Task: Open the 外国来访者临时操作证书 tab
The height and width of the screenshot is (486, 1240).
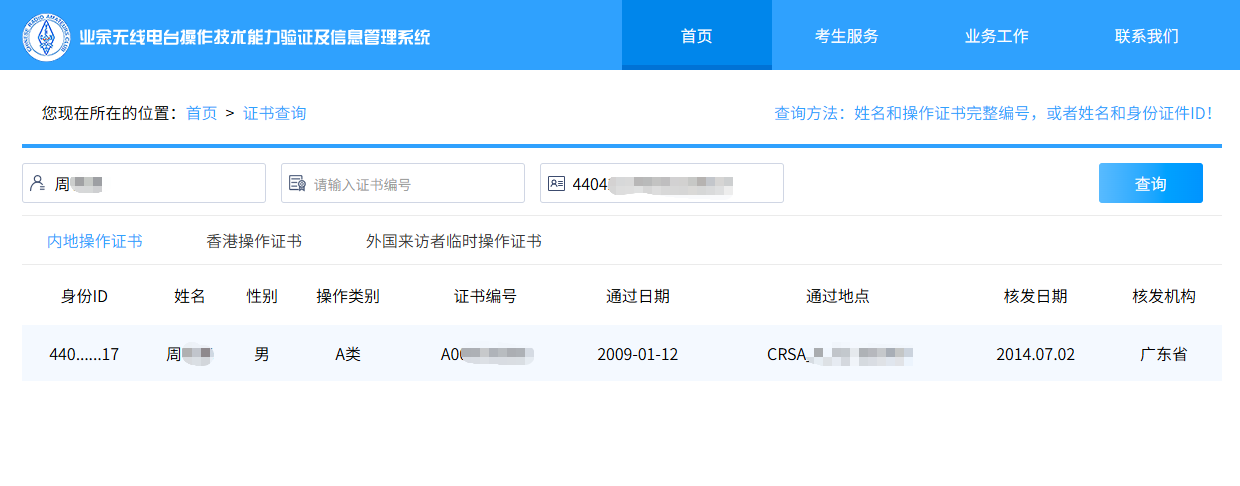Action: (x=454, y=241)
